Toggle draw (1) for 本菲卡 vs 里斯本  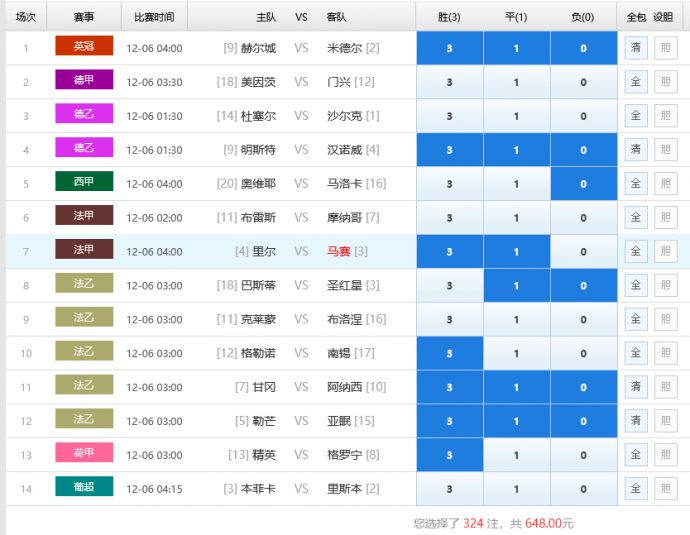(x=516, y=489)
